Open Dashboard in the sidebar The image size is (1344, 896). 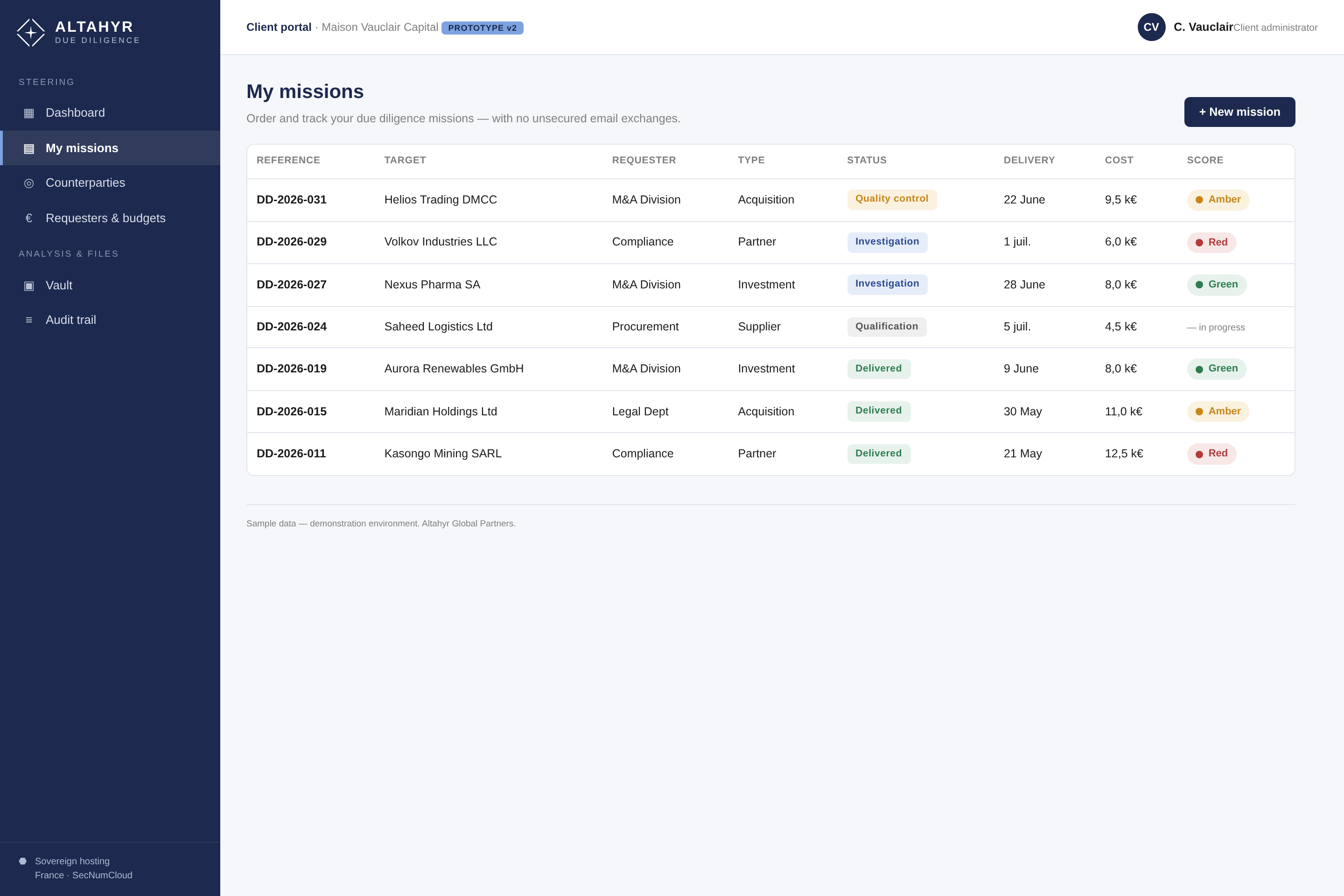point(110,113)
